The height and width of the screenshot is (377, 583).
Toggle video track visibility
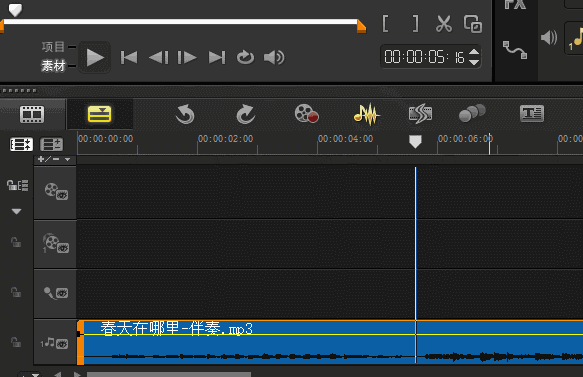[62, 195]
